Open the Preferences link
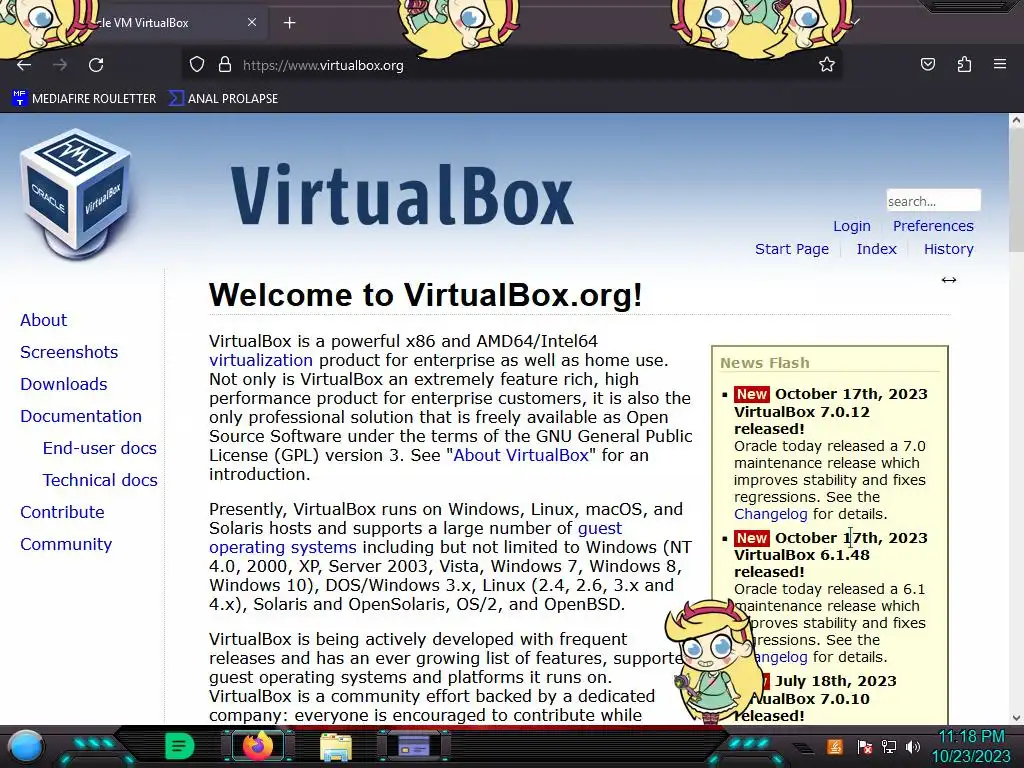The width and height of the screenshot is (1024, 768). (x=933, y=226)
